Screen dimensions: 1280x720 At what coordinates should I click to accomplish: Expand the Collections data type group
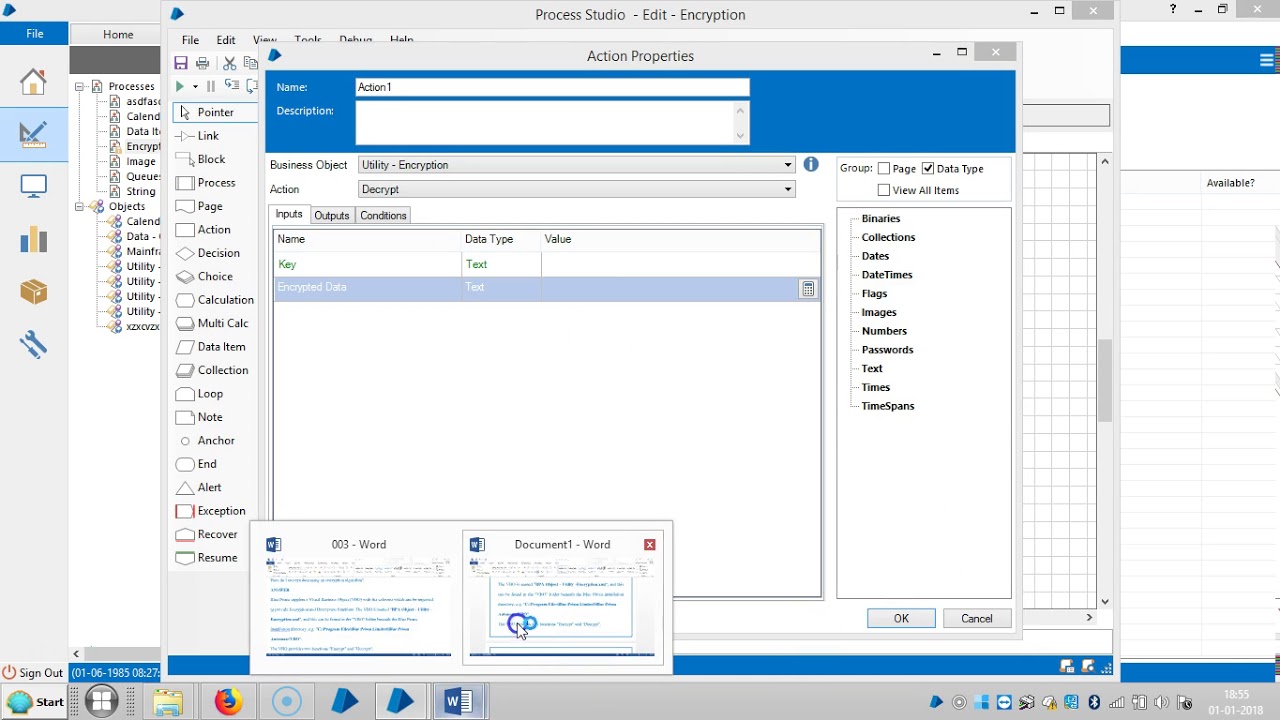coord(888,237)
